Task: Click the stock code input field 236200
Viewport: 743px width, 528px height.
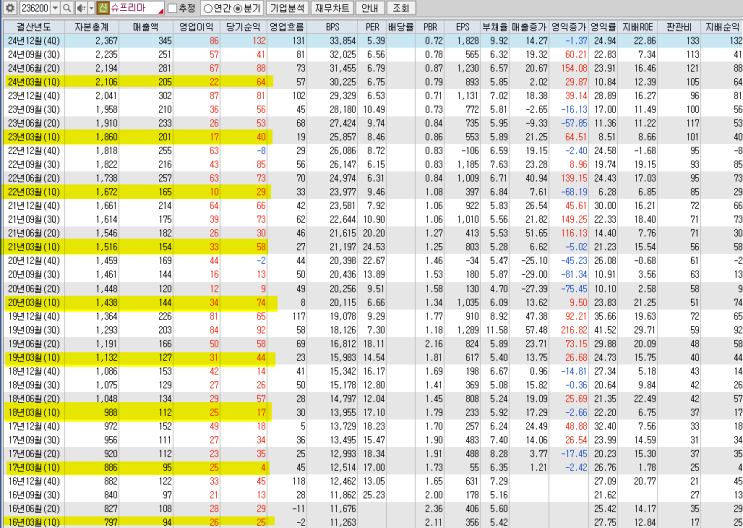Action: pos(35,8)
